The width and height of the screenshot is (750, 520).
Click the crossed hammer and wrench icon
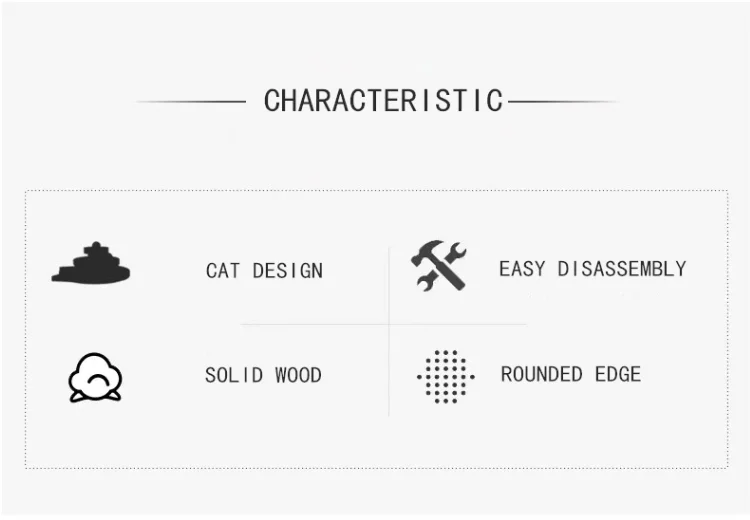pos(439,267)
